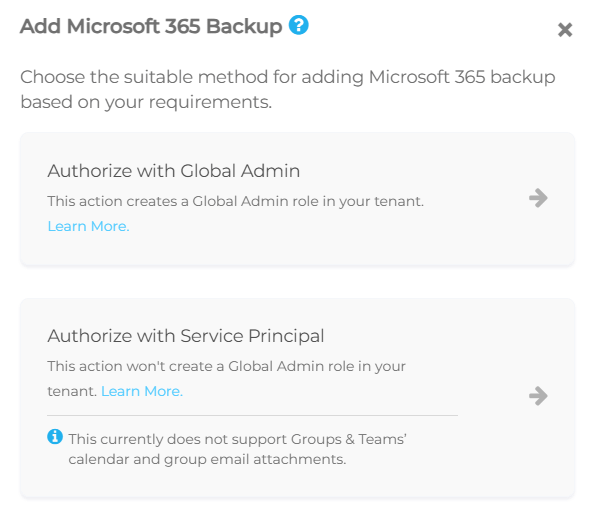Open Learn More link under Global Admin

pos(88,226)
